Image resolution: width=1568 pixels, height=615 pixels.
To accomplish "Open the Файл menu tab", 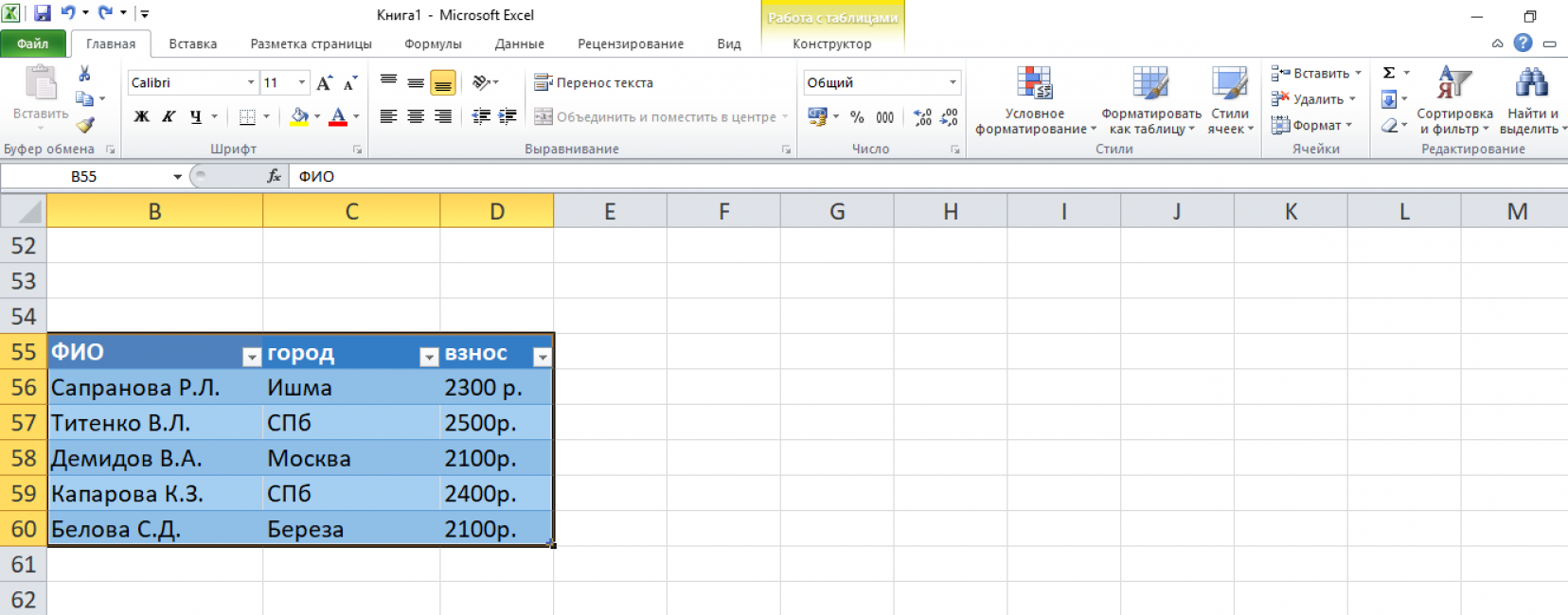I will (x=32, y=44).
